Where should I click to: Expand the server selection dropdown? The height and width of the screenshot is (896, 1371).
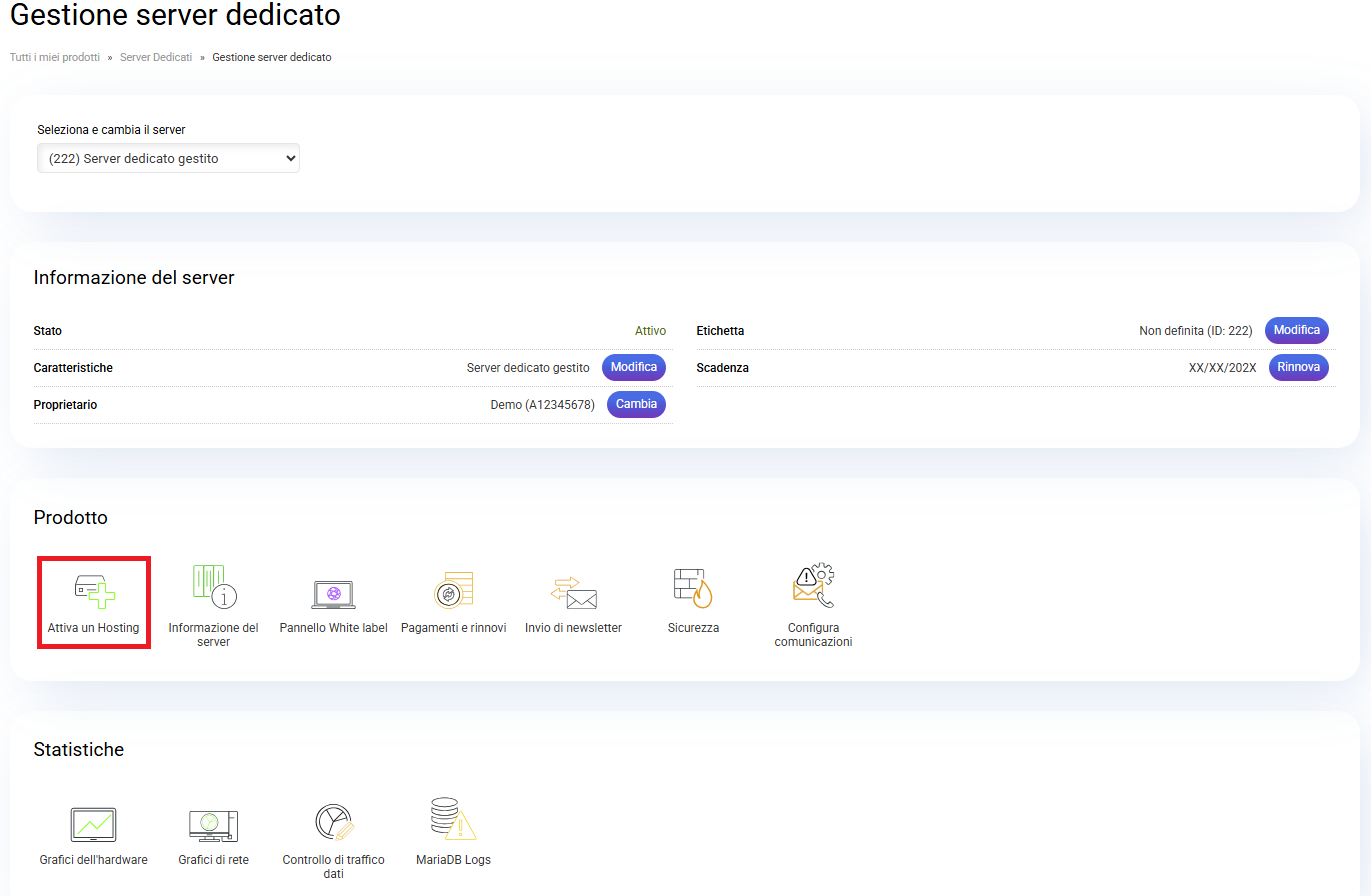click(168, 158)
